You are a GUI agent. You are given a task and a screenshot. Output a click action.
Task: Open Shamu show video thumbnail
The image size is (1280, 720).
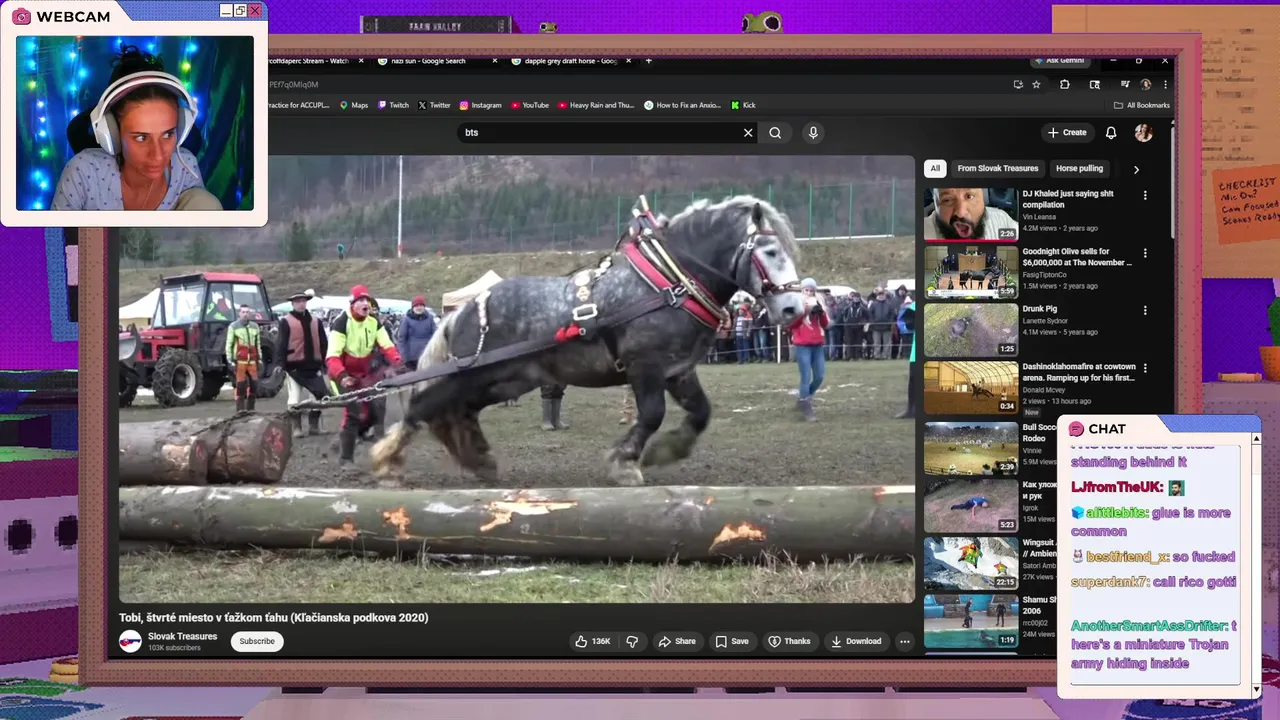tap(970, 621)
